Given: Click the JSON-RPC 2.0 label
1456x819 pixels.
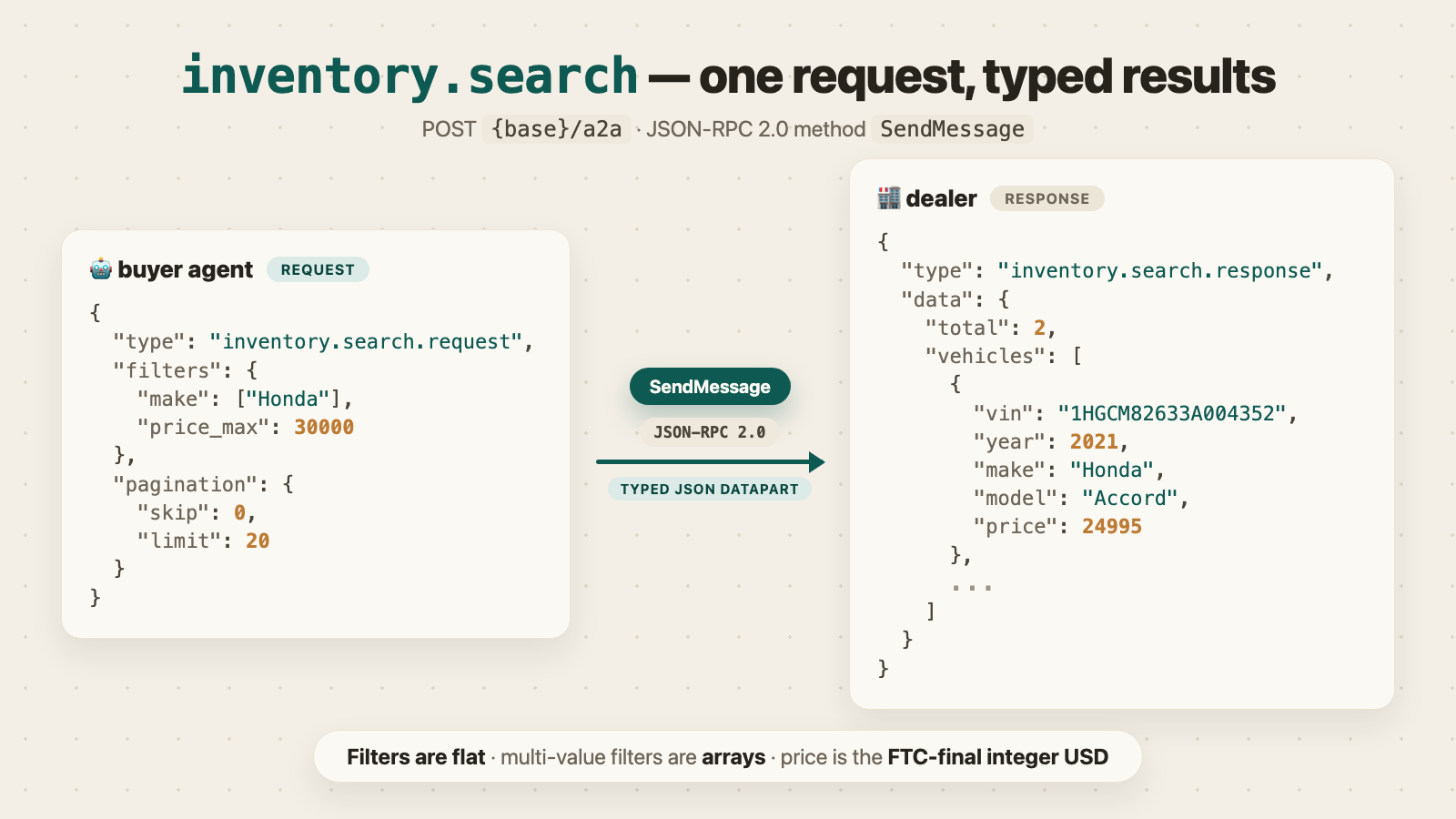Looking at the screenshot, I should pyautogui.click(x=710, y=432).
